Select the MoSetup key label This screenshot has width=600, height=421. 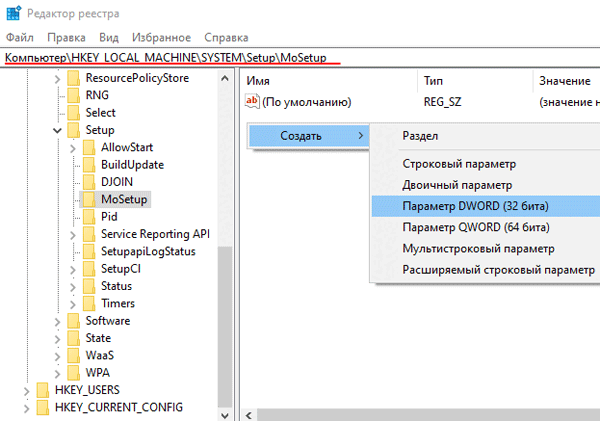(124, 199)
